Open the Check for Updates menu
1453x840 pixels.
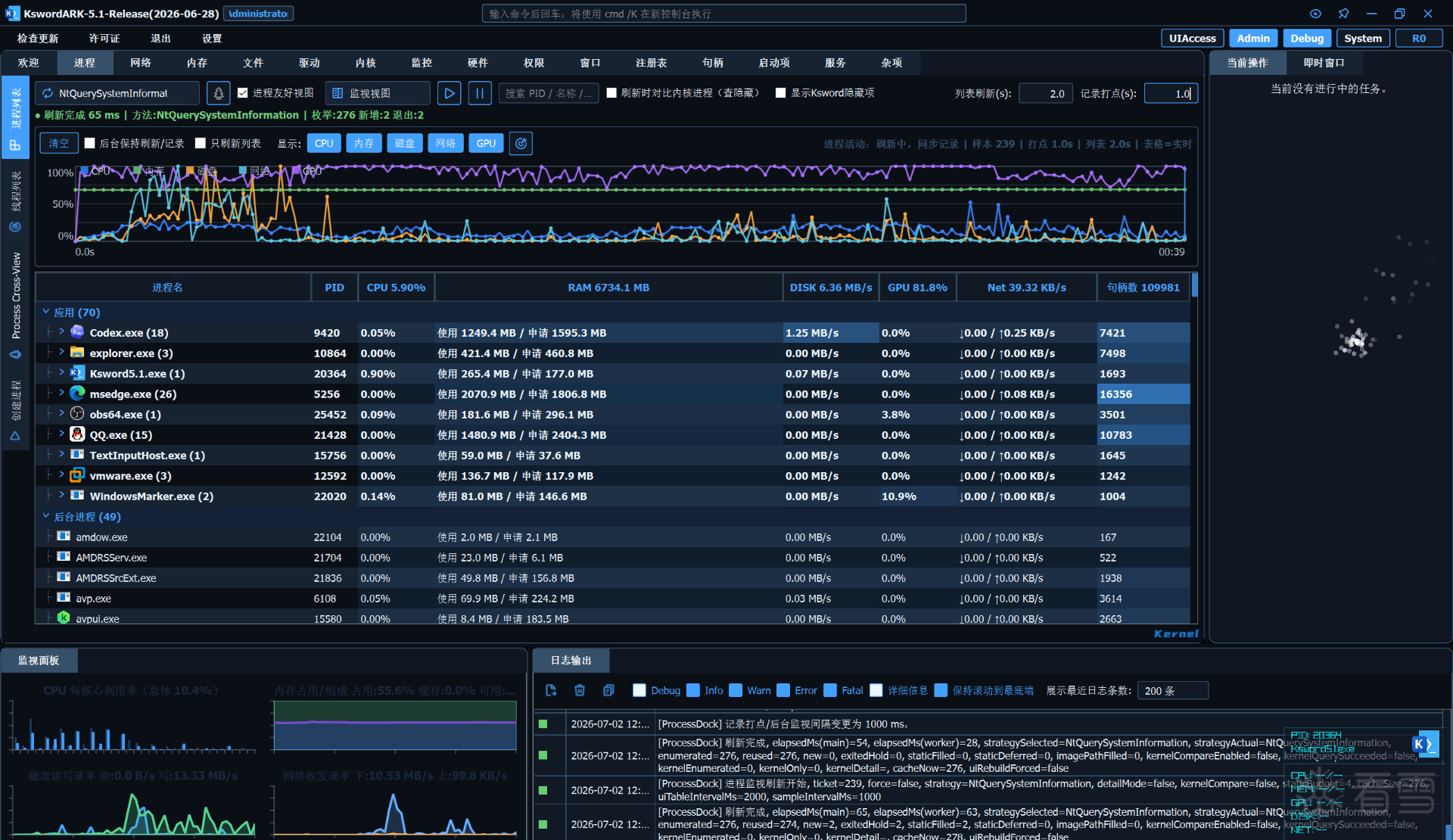pos(38,39)
